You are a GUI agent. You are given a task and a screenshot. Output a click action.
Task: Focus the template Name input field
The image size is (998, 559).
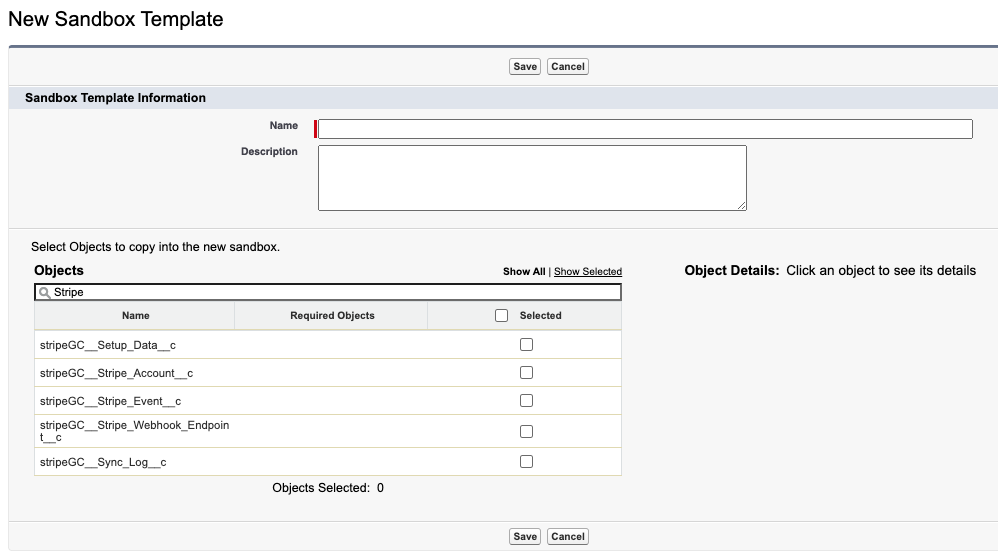point(645,129)
